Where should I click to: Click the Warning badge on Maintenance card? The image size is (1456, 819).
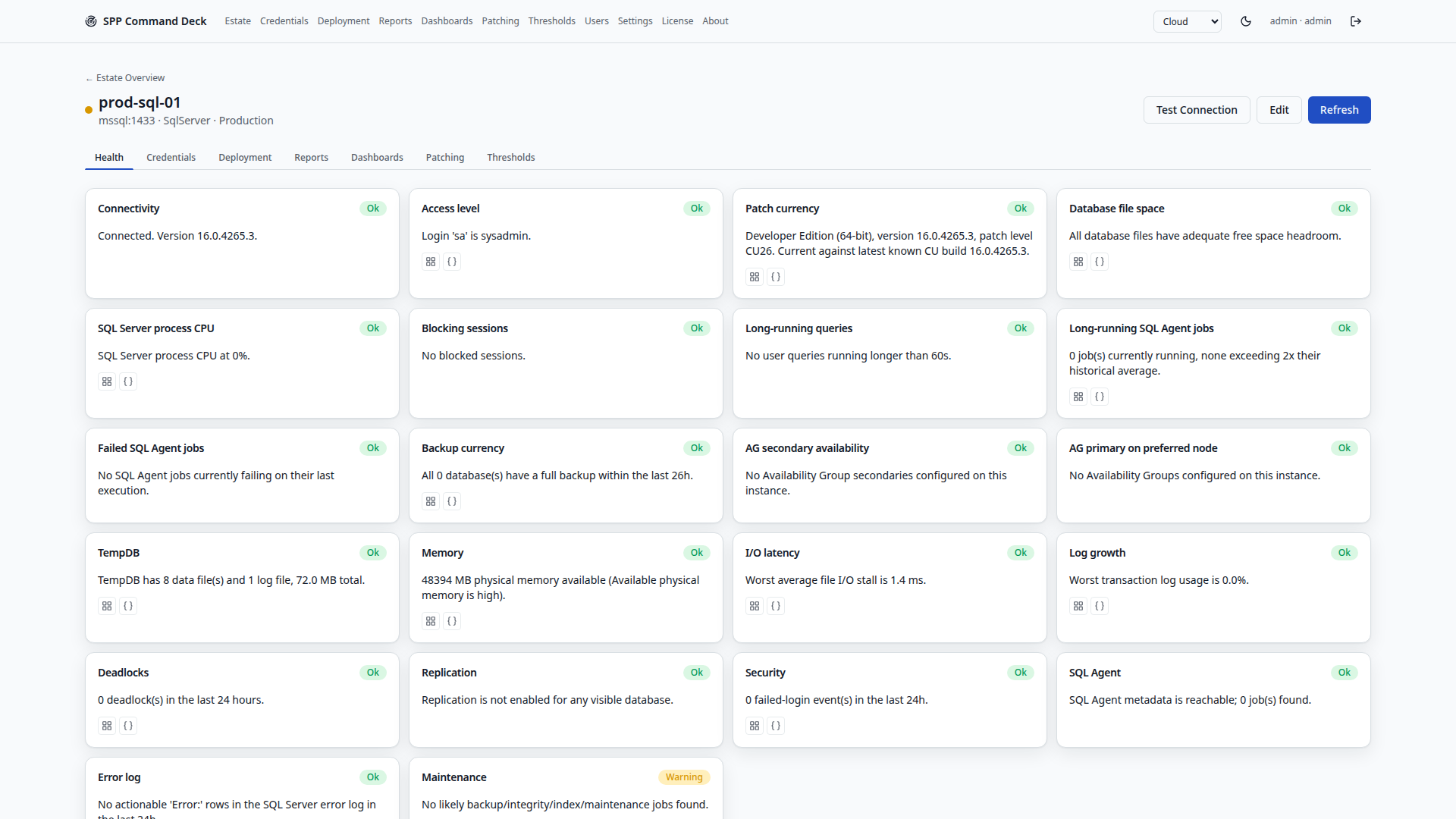[x=684, y=777]
